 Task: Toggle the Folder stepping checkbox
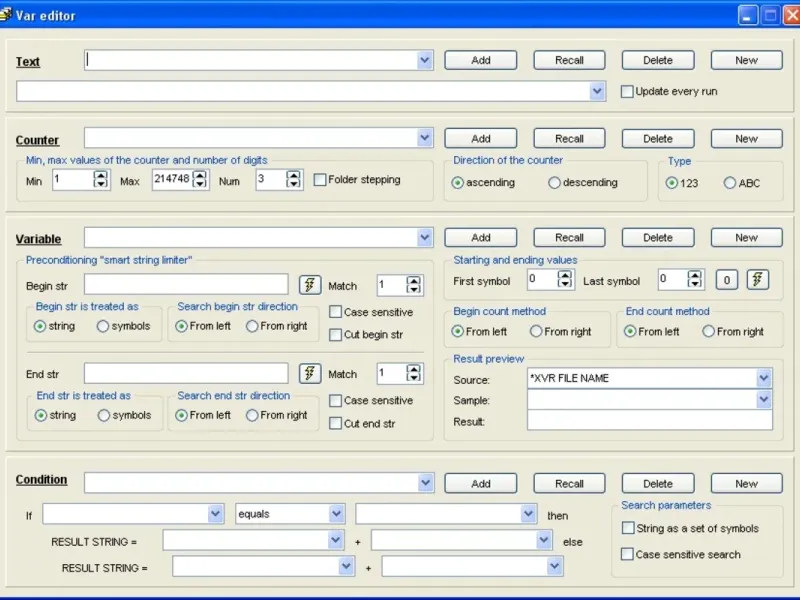click(x=320, y=180)
